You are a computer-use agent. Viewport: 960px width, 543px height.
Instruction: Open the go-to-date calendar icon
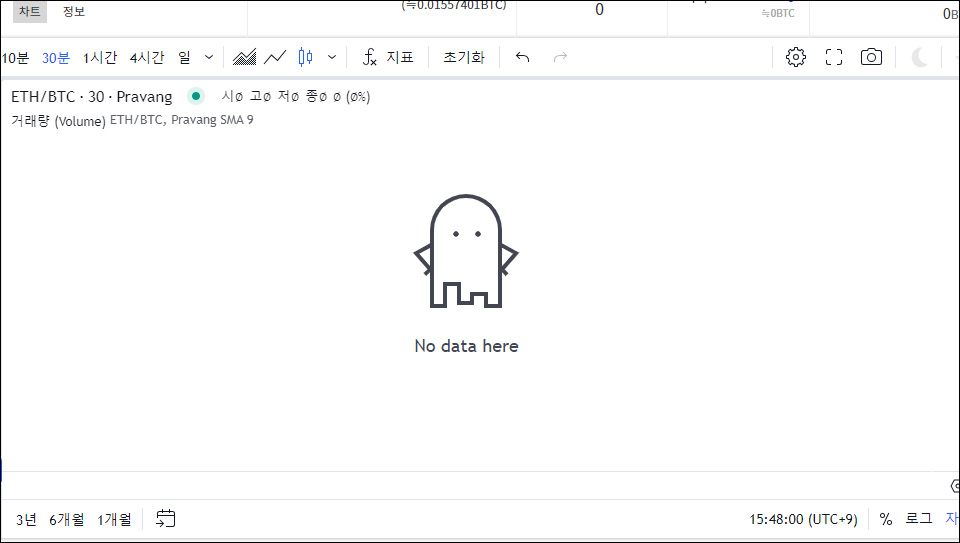coord(166,518)
